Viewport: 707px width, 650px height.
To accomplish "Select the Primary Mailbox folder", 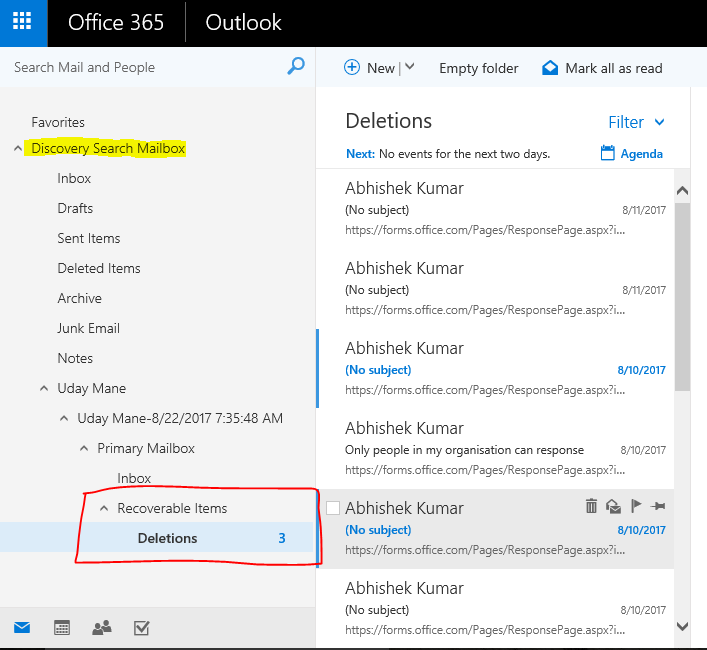I will point(146,448).
